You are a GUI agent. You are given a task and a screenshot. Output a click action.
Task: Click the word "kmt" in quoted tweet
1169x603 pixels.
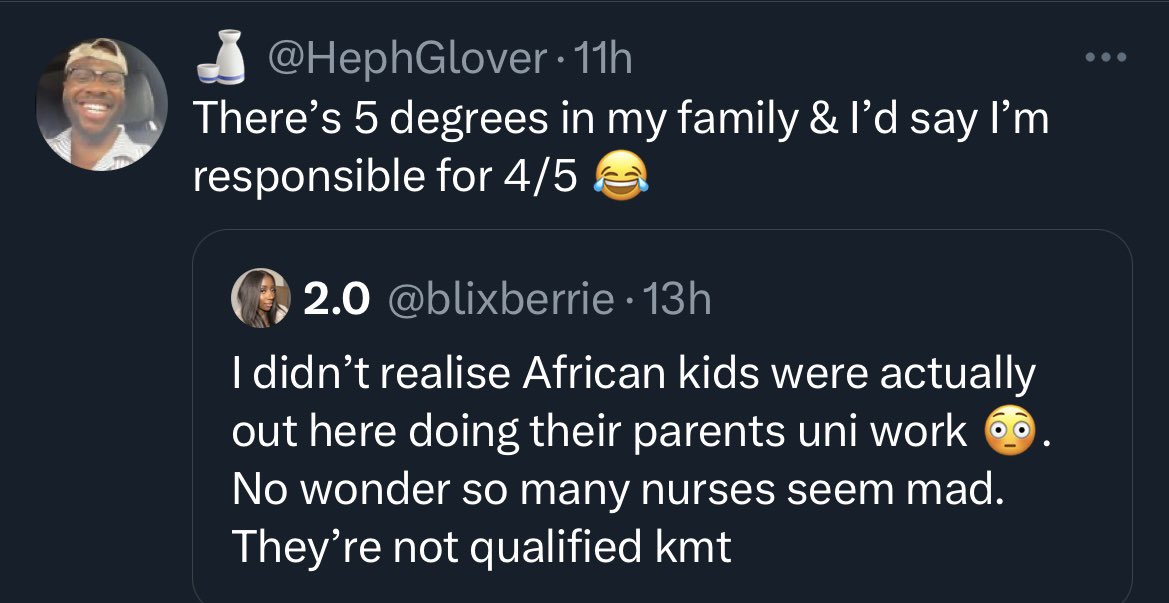(702, 546)
